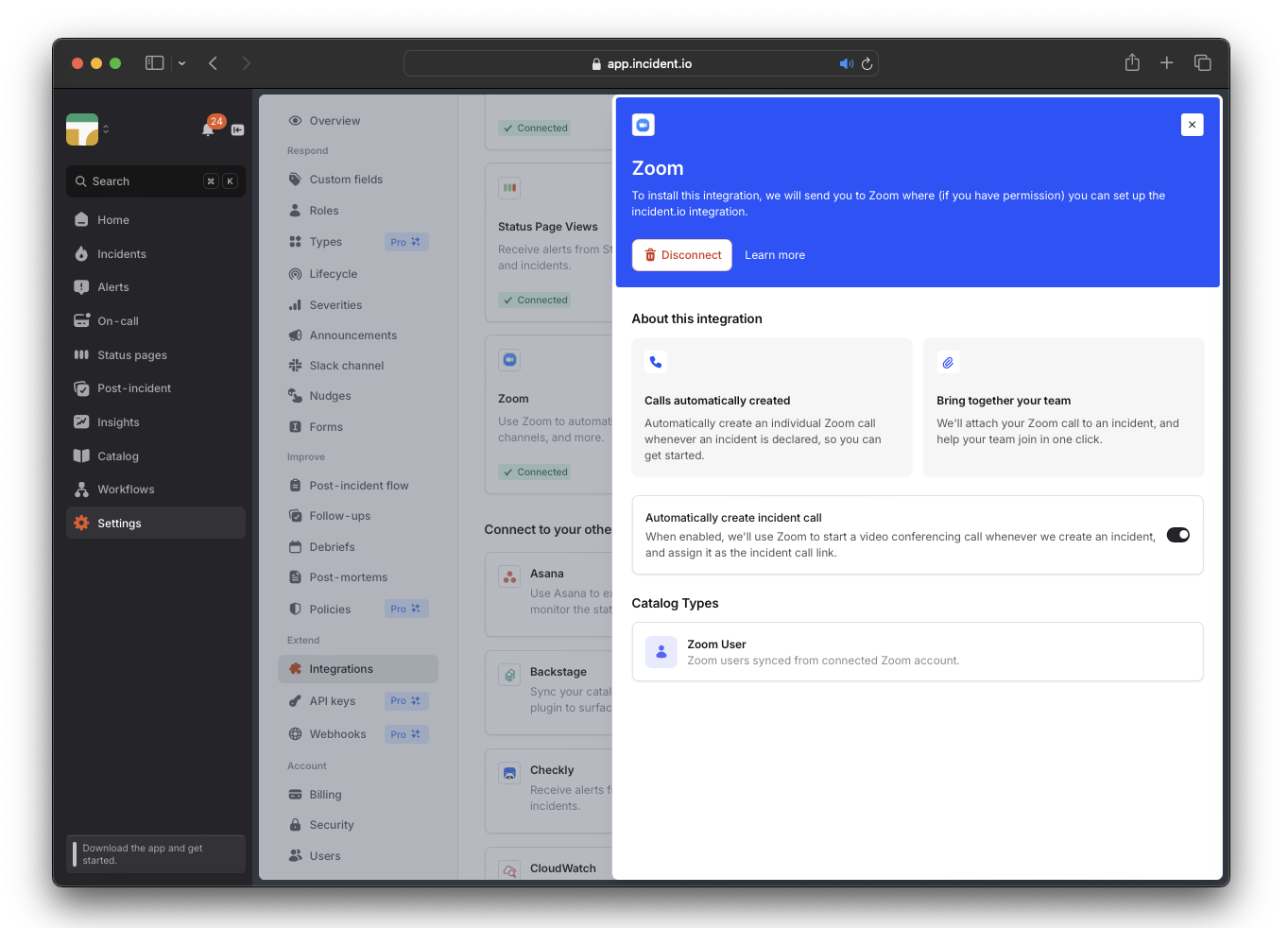Open Webhooks settings
The width and height of the screenshot is (1288, 928).
coord(358,734)
